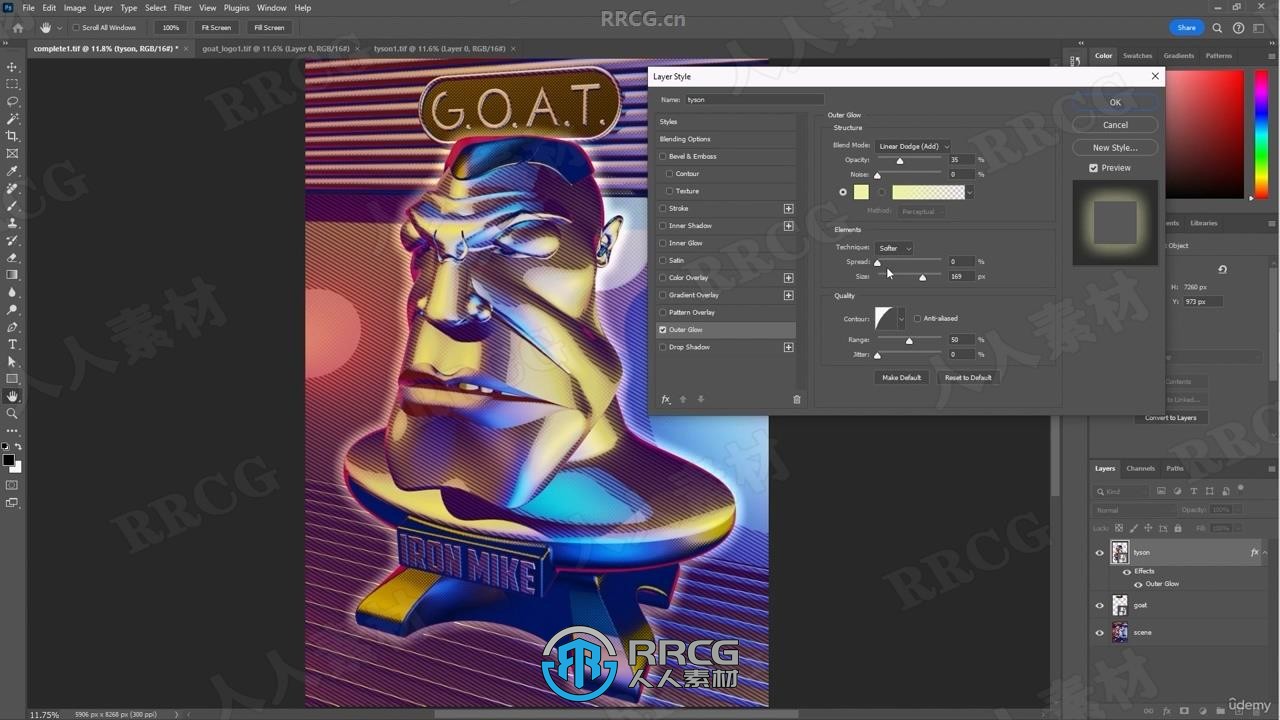The image size is (1280, 720).
Task: Uncheck the Outer Glow checkbox
Action: tap(662, 330)
